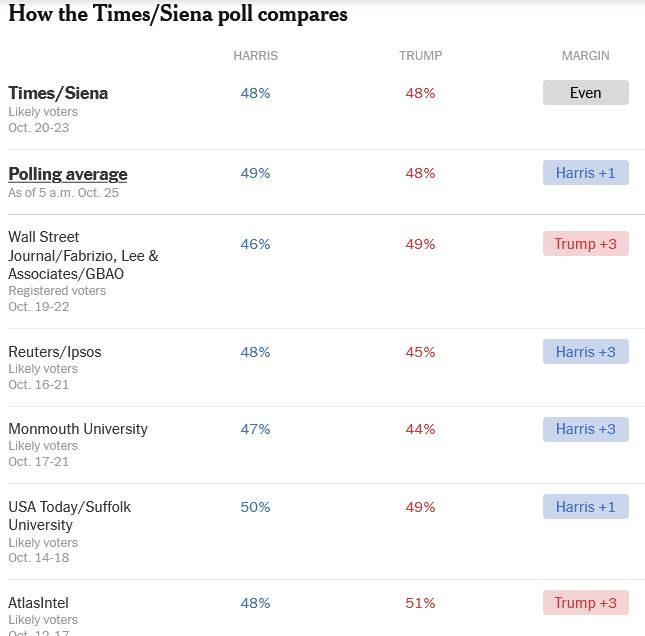
Task: Open the underlined Polling average link
Action: point(68,174)
